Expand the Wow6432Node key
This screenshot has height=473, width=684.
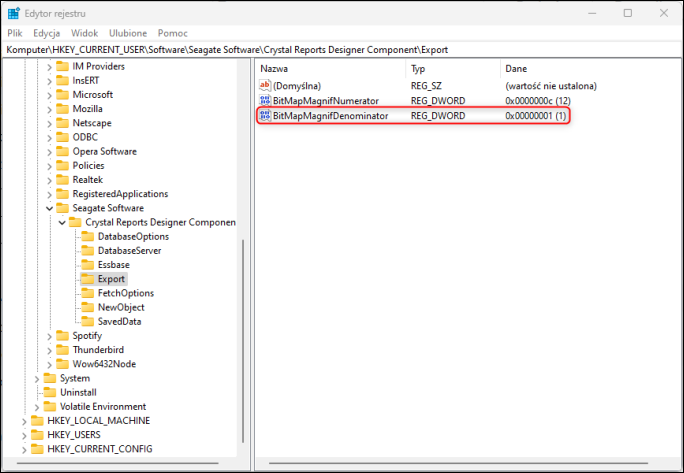click(49, 365)
